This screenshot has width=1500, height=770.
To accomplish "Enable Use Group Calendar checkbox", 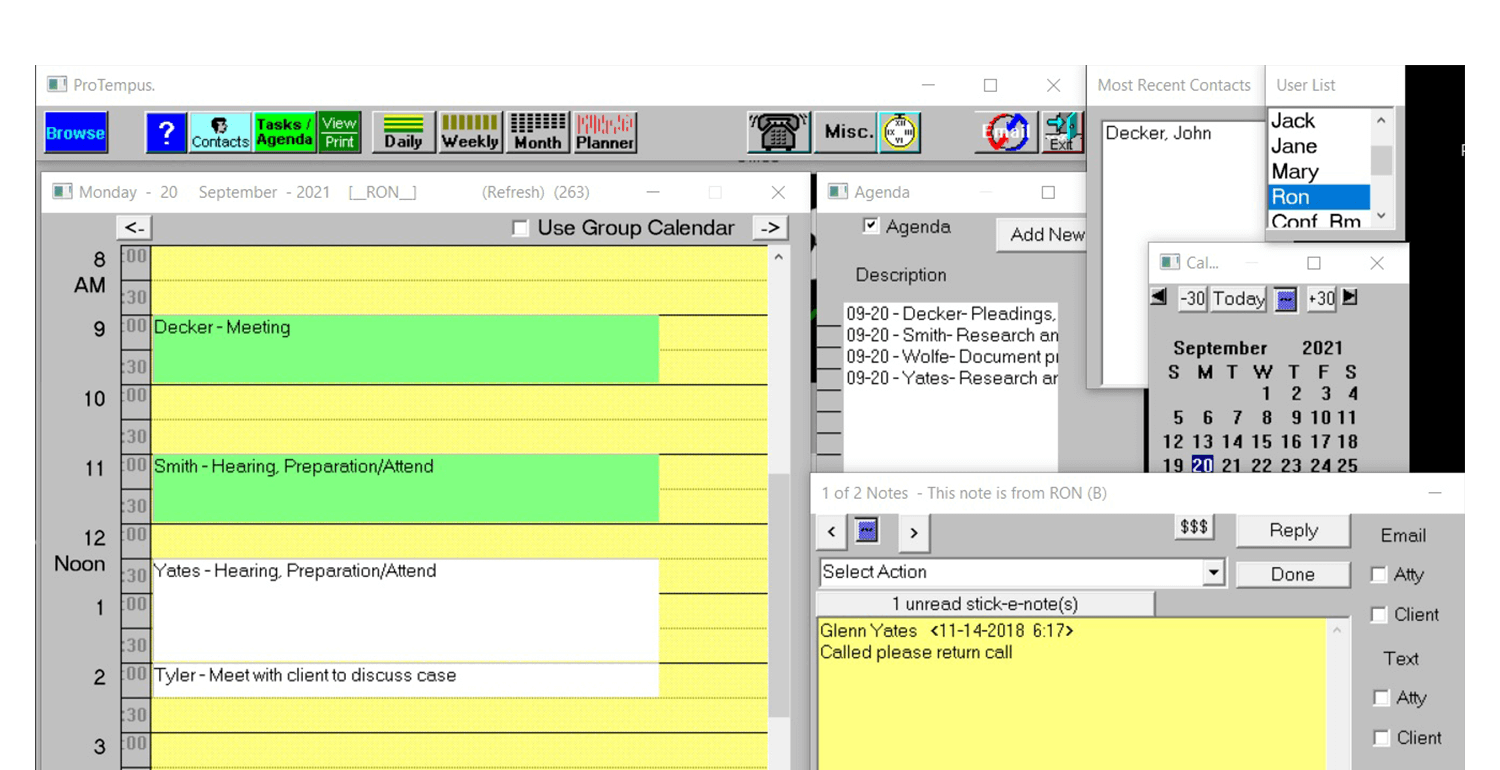I will click(520, 229).
